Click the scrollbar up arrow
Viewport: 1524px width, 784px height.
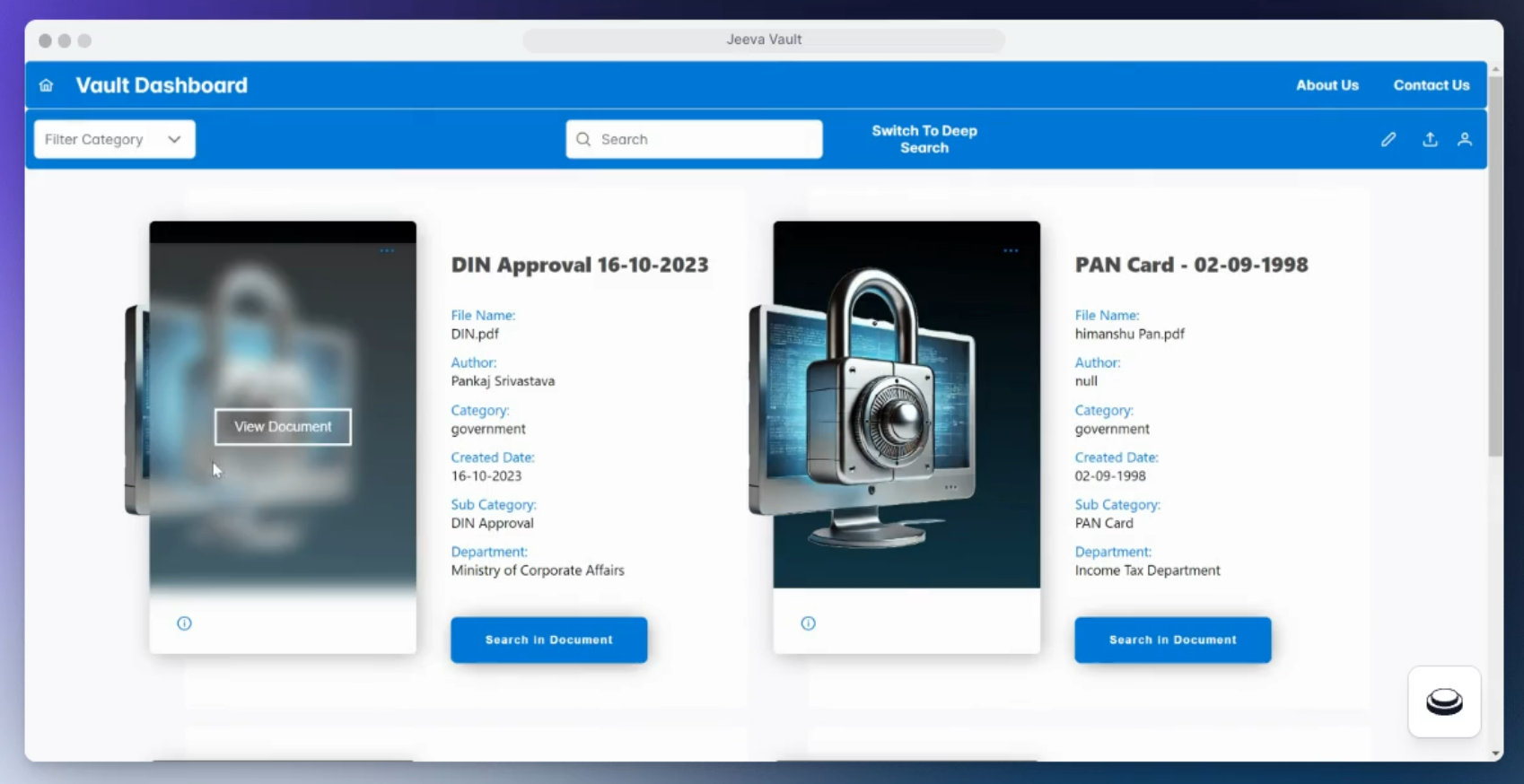point(1495,69)
